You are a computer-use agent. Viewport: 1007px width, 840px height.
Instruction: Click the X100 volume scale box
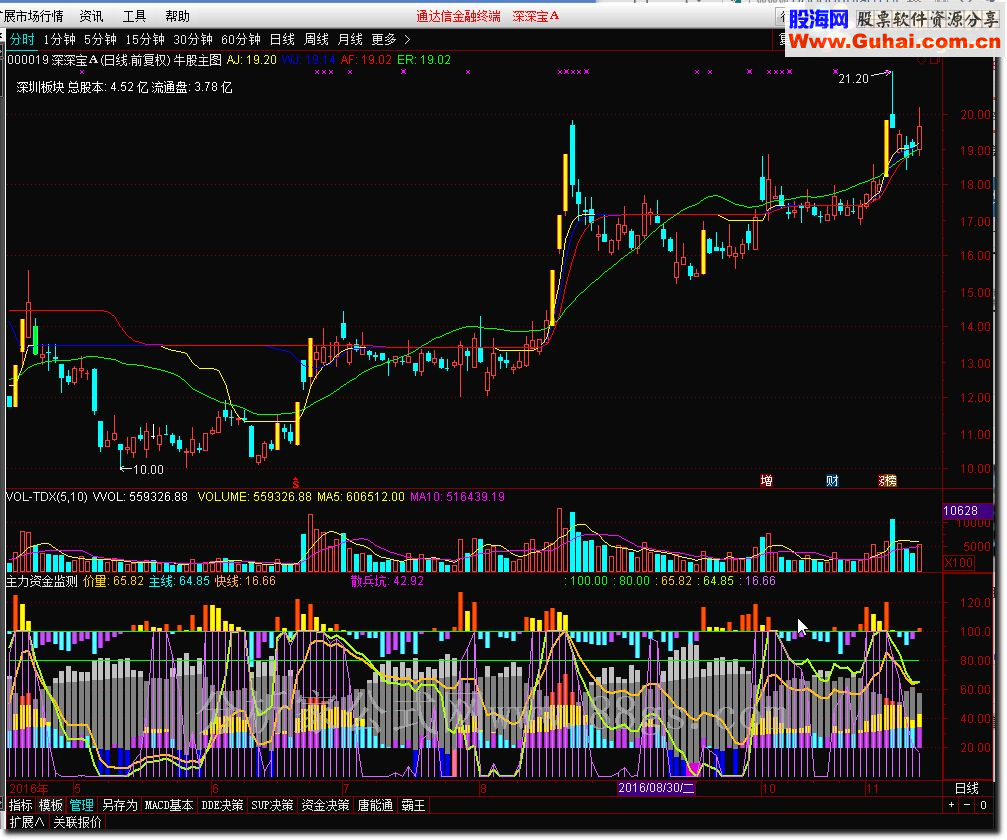tap(958, 563)
